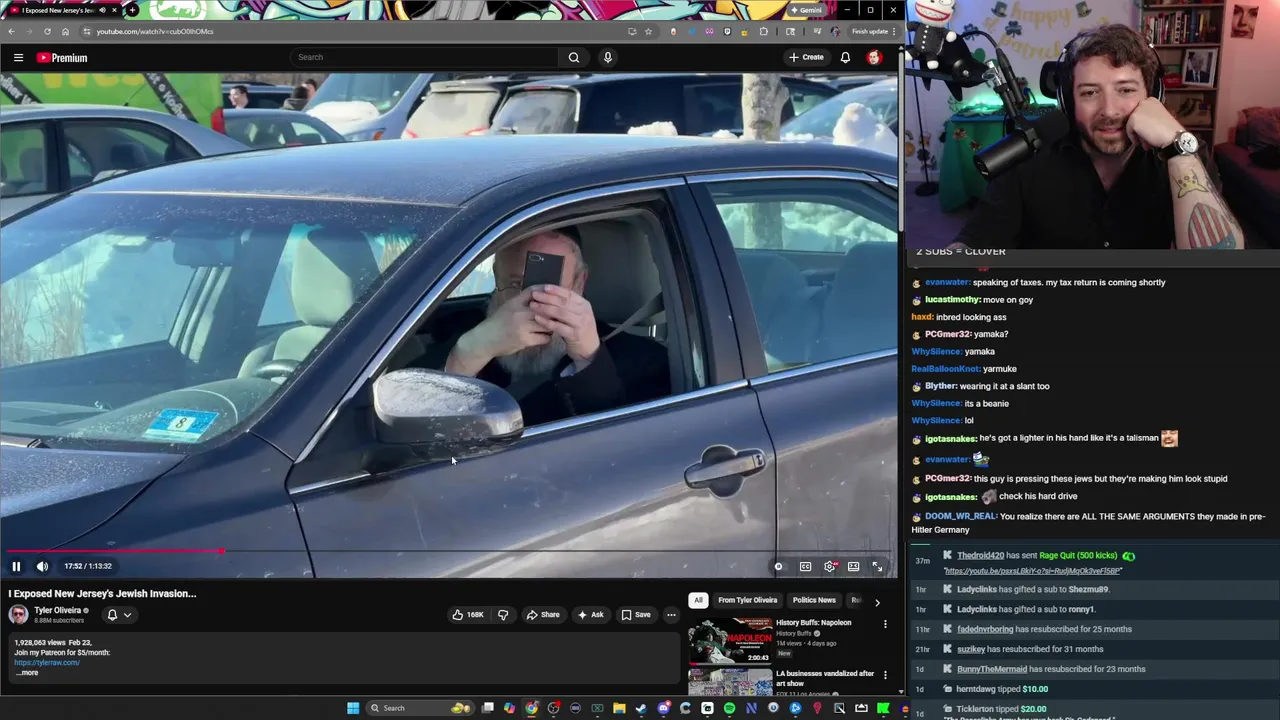Open the player settings gear

[830, 566]
